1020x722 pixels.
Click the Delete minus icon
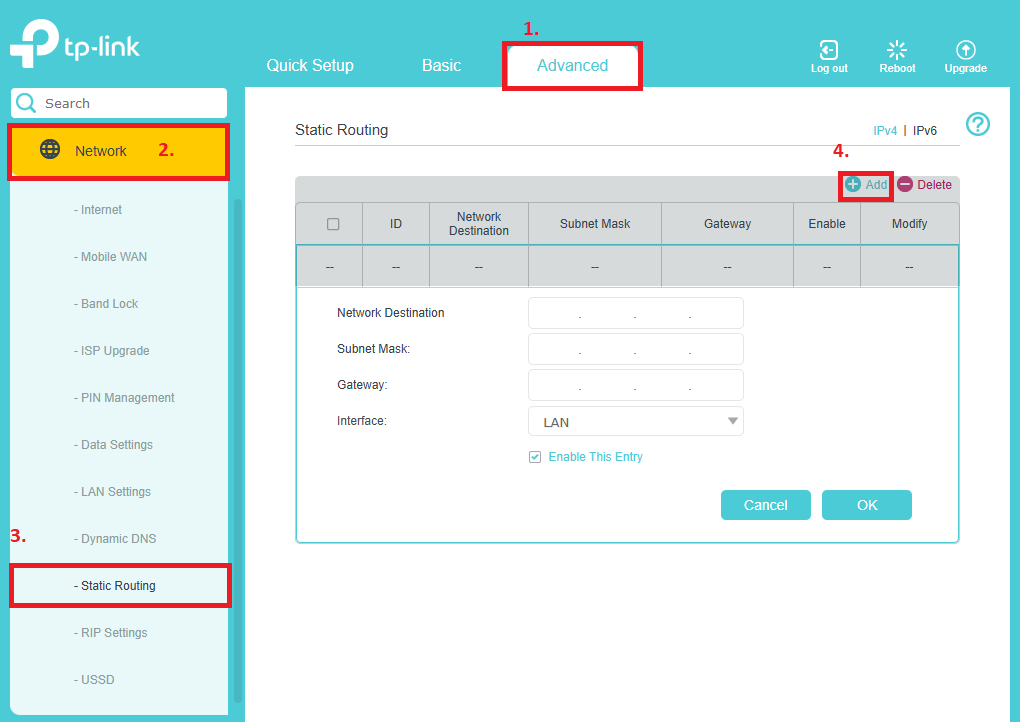(x=905, y=185)
